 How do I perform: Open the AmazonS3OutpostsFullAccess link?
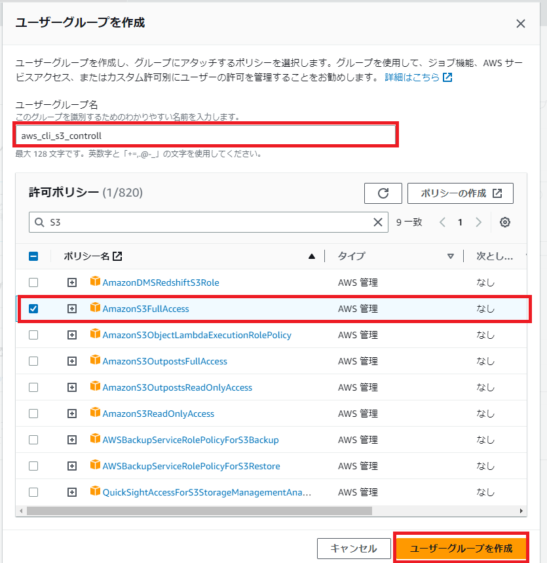[165, 362]
